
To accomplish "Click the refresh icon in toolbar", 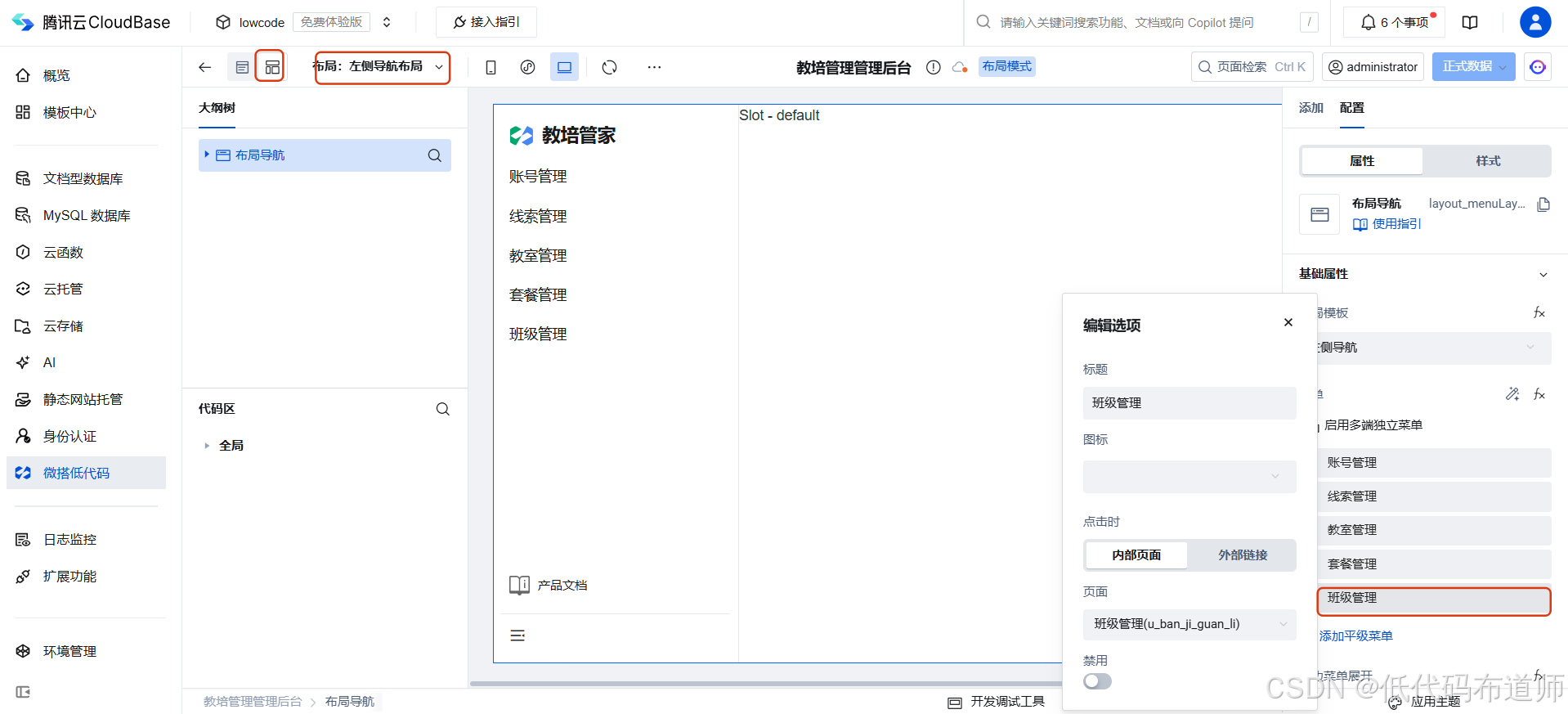I will [x=609, y=67].
